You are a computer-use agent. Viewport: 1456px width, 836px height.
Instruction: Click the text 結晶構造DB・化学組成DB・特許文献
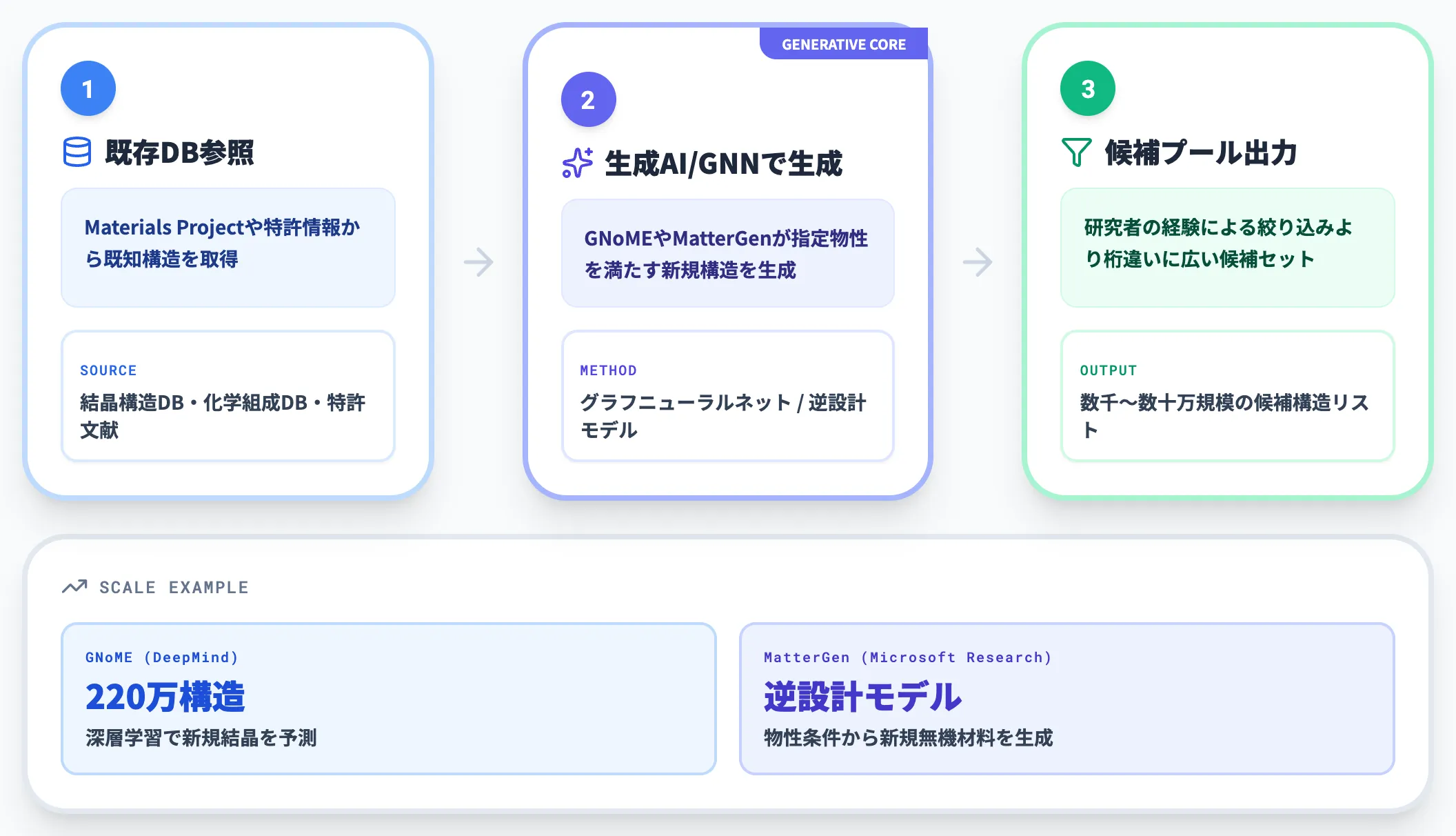(223, 416)
